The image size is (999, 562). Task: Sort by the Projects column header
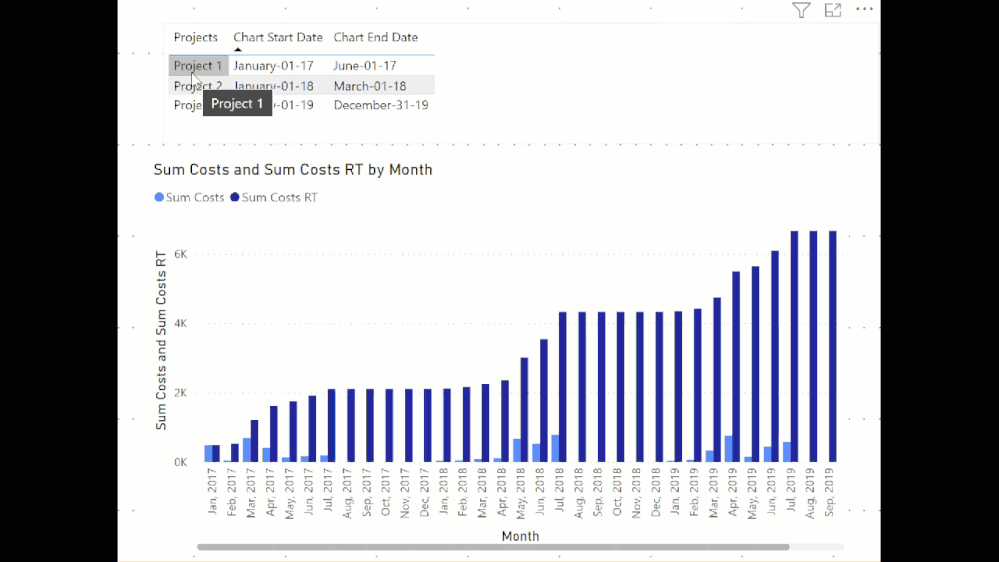pyautogui.click(x=196, y=38)
